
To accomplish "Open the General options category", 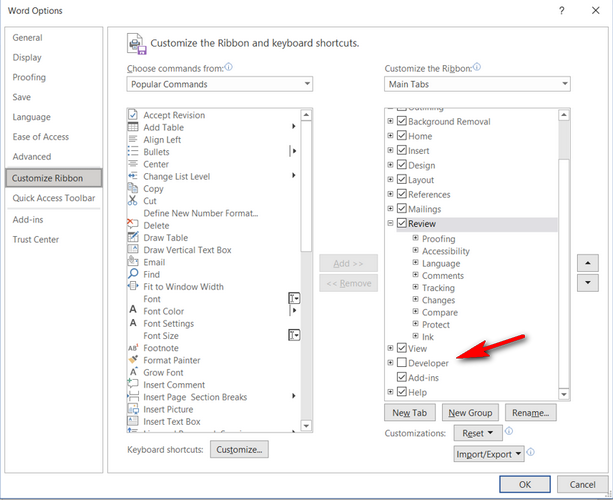I will point(27,38).
